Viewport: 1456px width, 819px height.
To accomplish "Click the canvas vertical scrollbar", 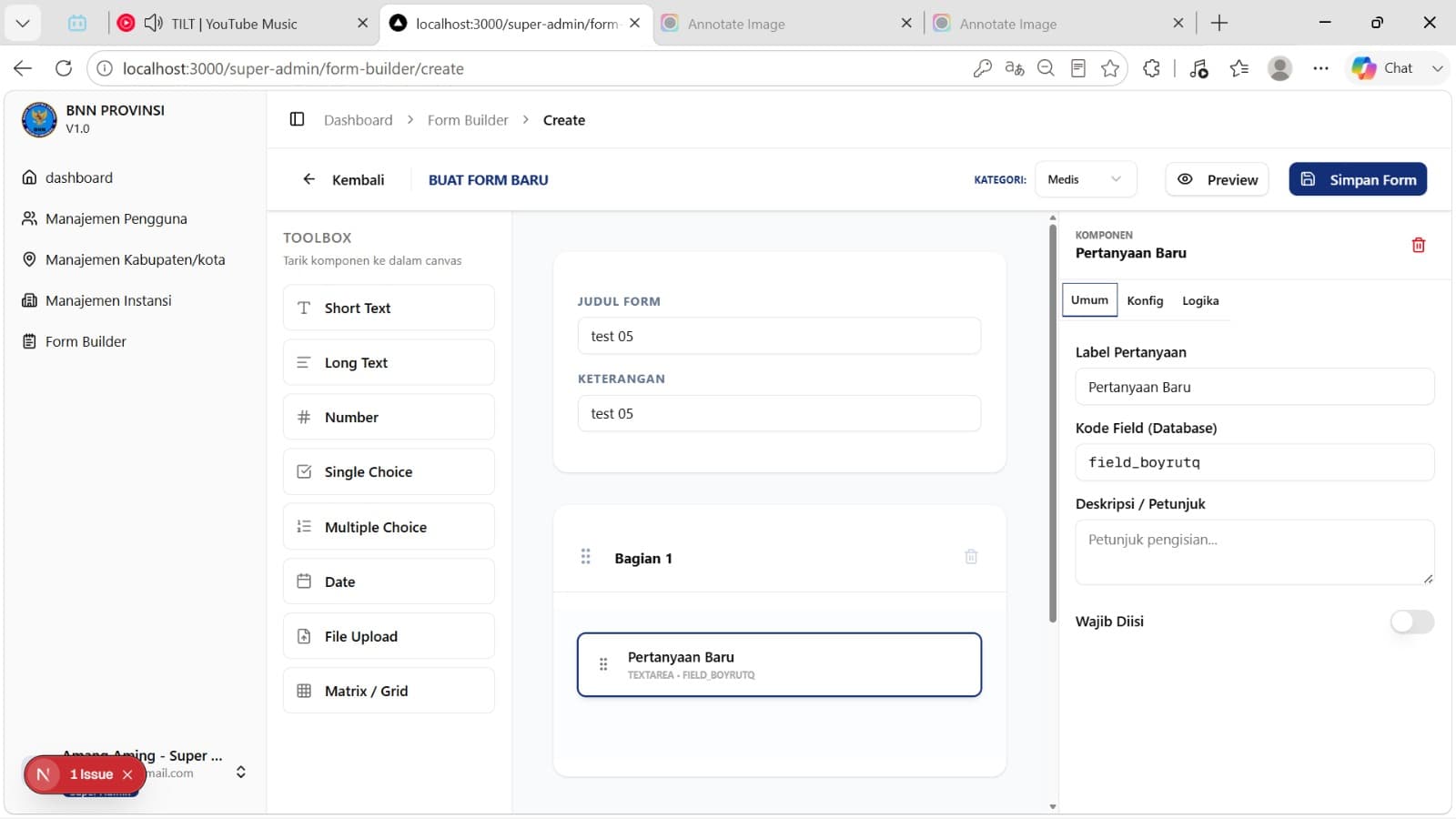I will (1053, 423).
